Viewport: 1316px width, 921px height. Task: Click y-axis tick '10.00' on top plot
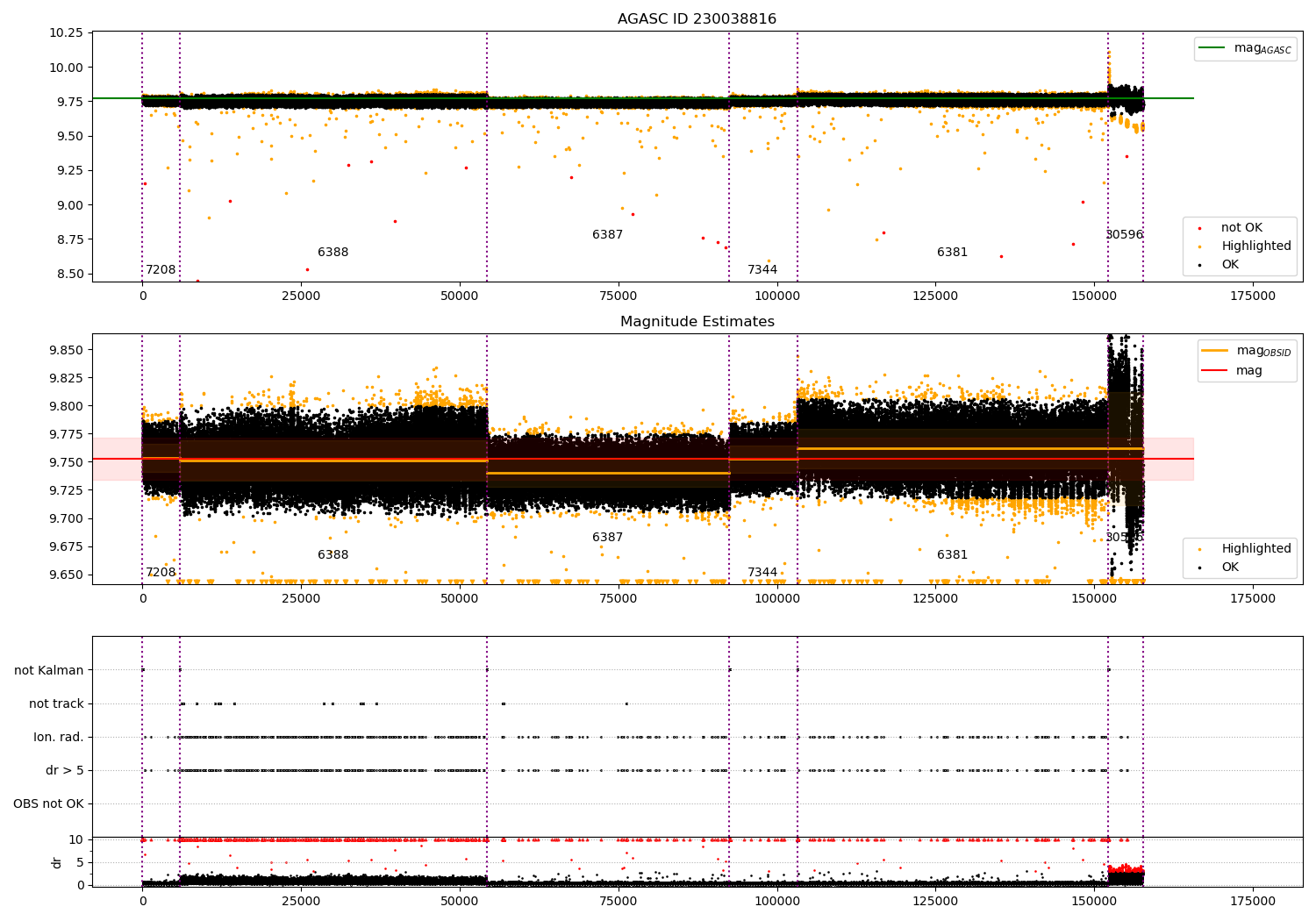(x=66, y=68)
